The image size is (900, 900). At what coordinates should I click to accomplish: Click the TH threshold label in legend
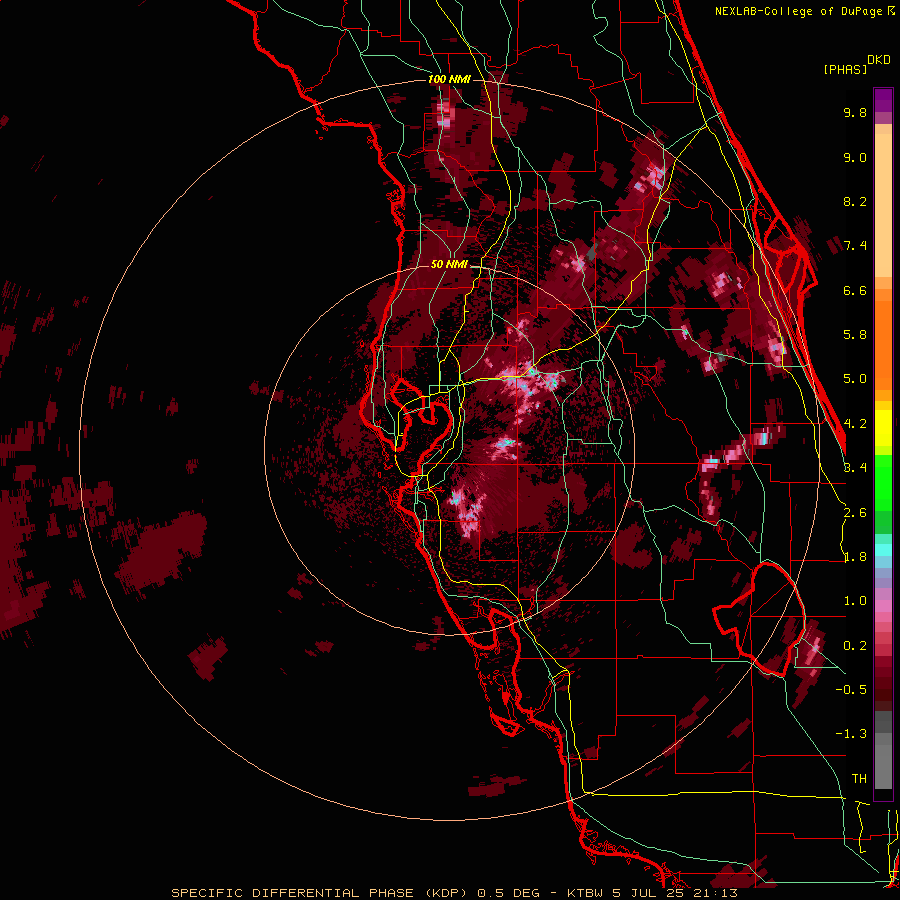click(859, 779)
